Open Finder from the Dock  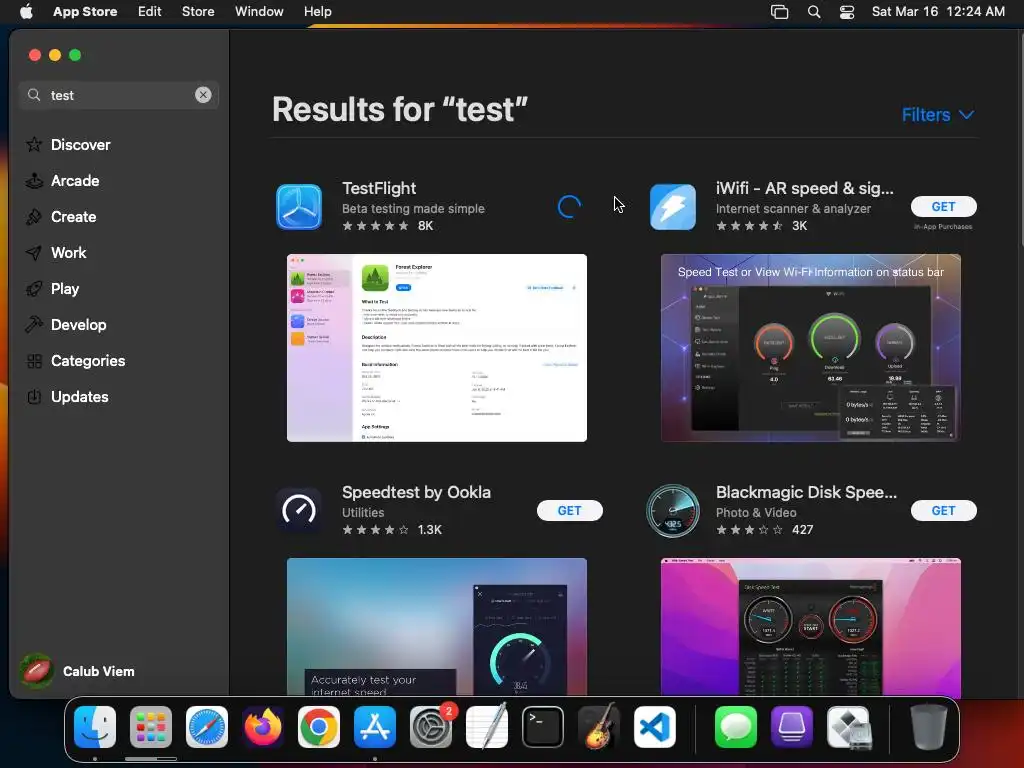(x=95, y=727)
